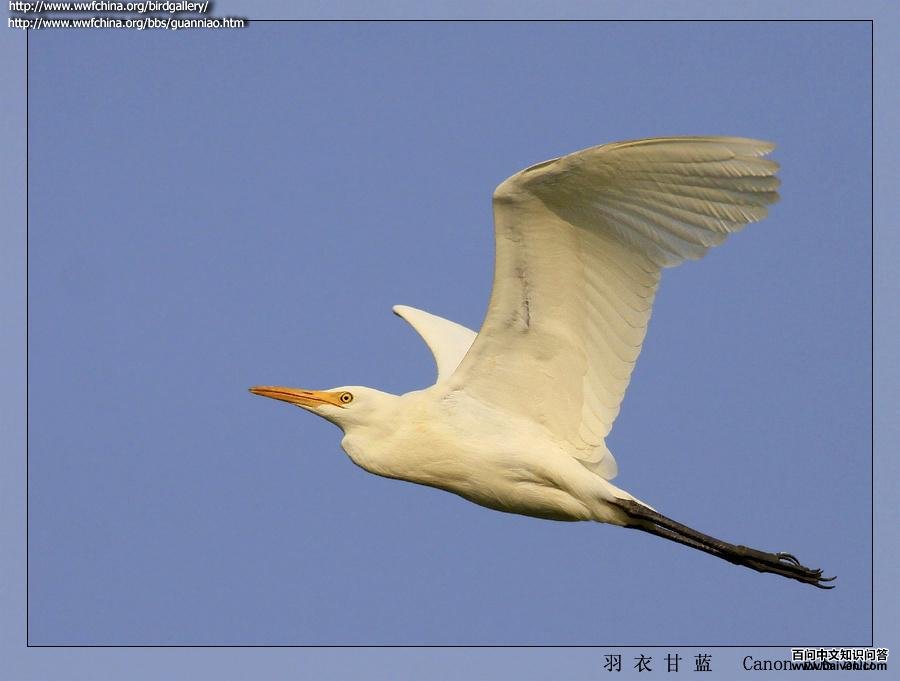Click the lower trailing edge of the wing near the legs
The width and height of the screenshot is (900, 681).
point(600,460)
